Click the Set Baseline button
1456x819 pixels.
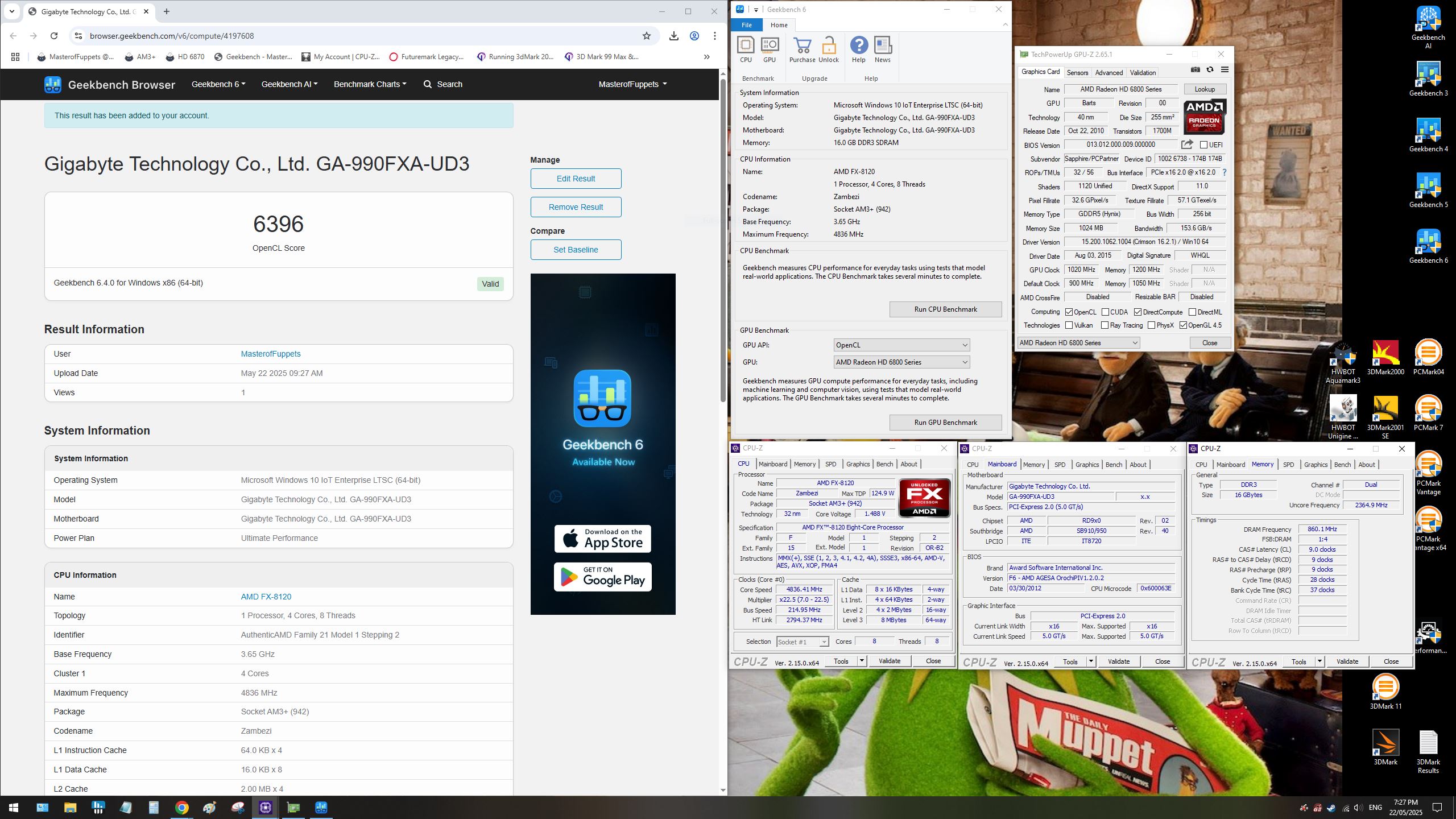(x=576, y=250)
